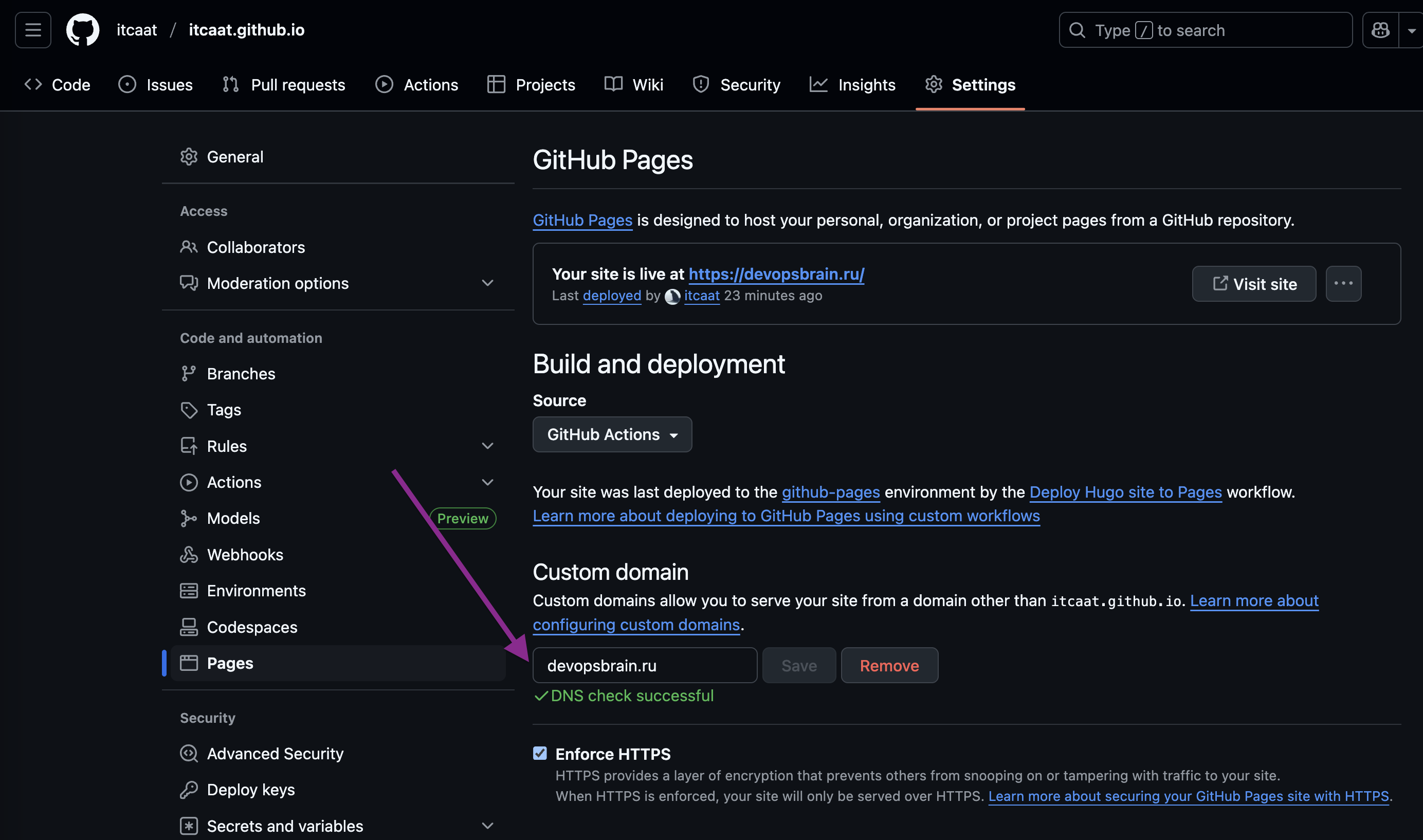Open the https://devopsbrain.ru/ site link
Screen dimensions: 1423x840
pyautogui.click(x=776, y=274)
